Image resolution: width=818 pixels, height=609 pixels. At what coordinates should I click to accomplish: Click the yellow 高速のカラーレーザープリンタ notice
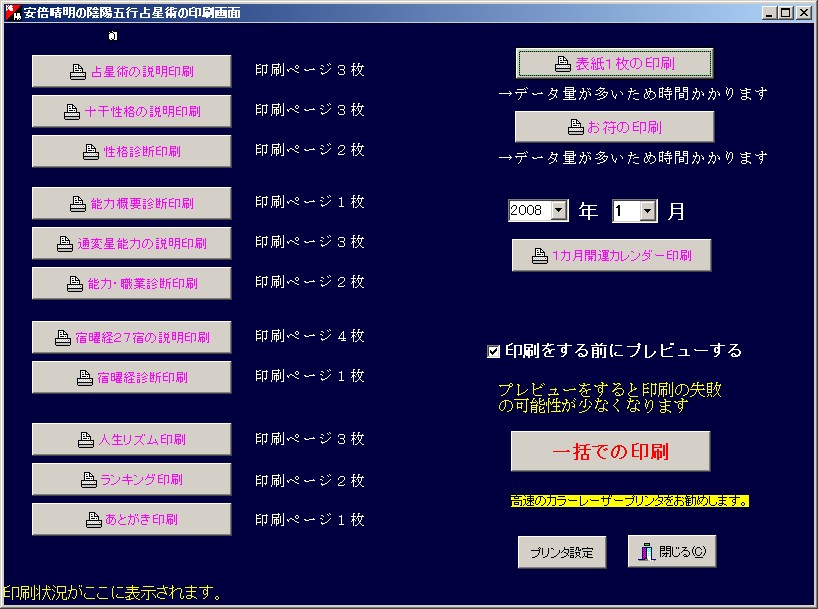point(630,501)
